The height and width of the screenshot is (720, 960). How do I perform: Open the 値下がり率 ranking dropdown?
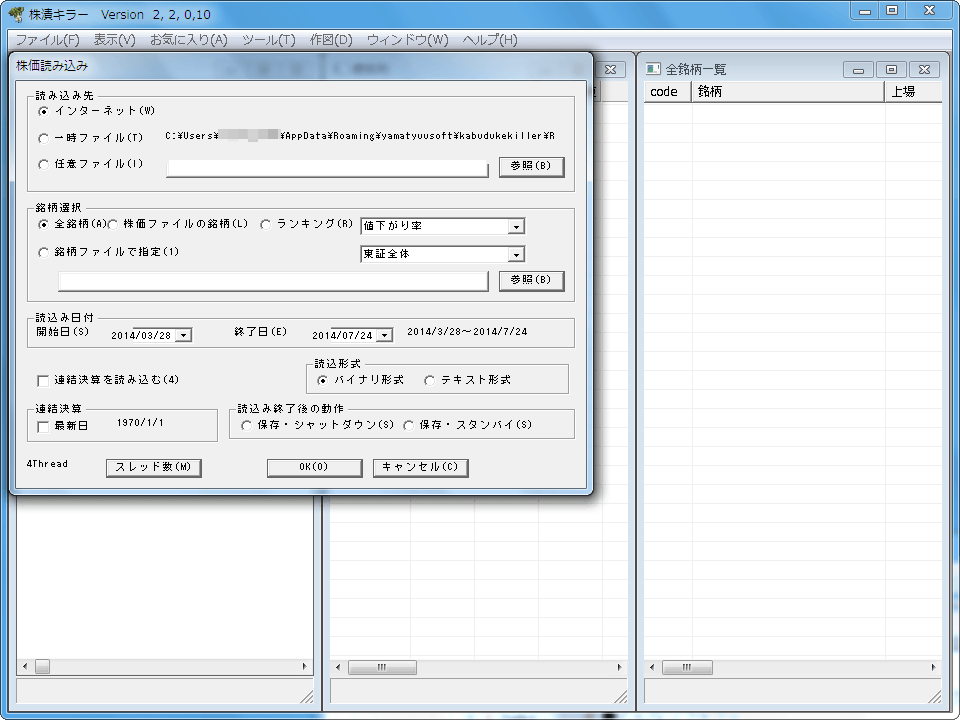point(516,227)
